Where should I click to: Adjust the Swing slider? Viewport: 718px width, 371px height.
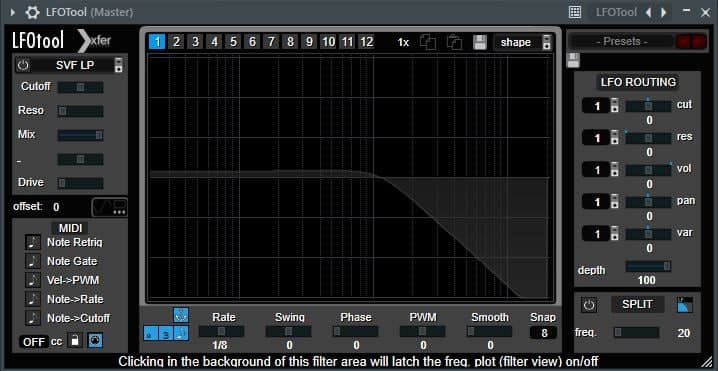coord(288,331)
